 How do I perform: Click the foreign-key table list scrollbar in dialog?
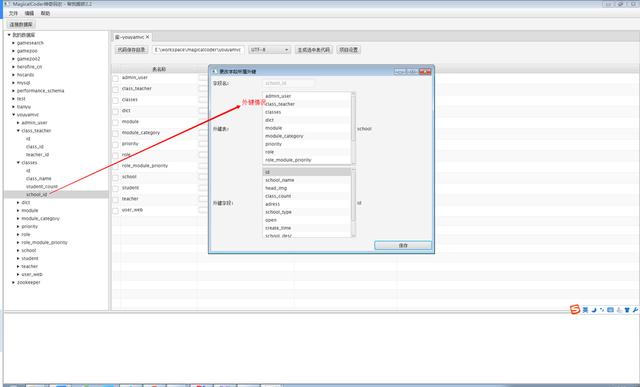[353, 128]
